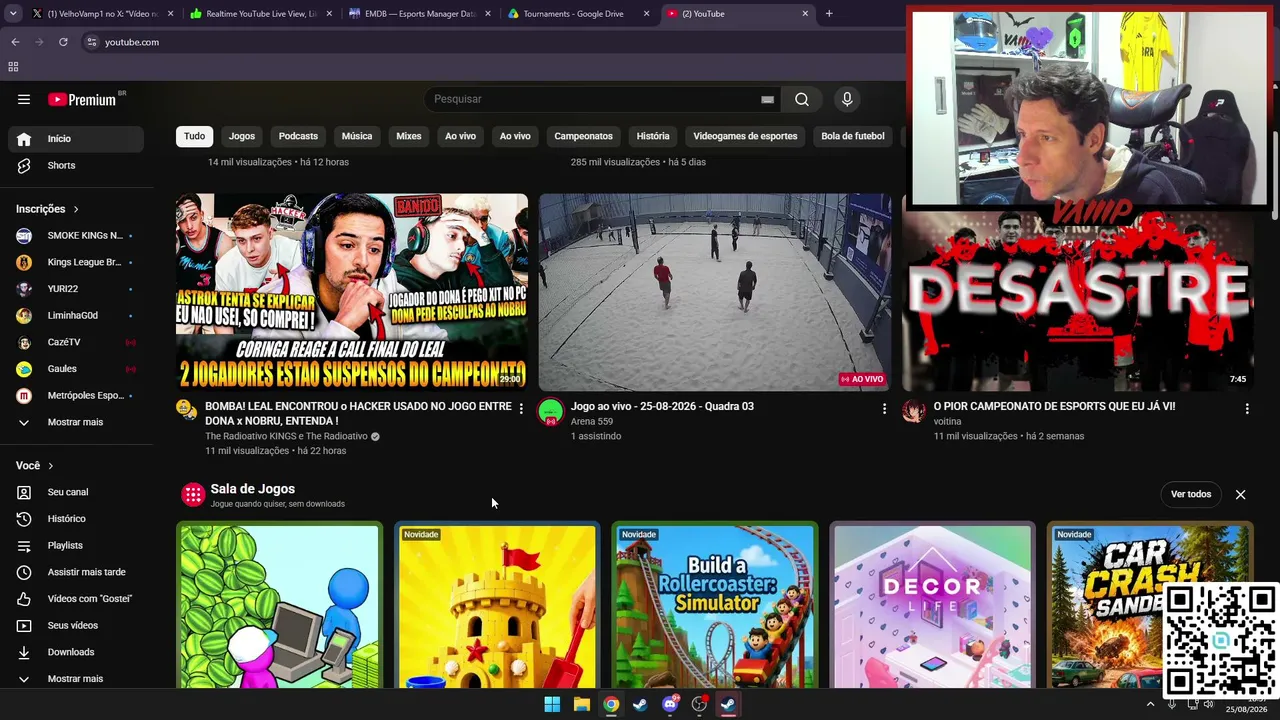This screenshot has width=1280, height=720.
Task: Open Discord from the taskbar
Action: pyautogui.click(x=670, y=704)
